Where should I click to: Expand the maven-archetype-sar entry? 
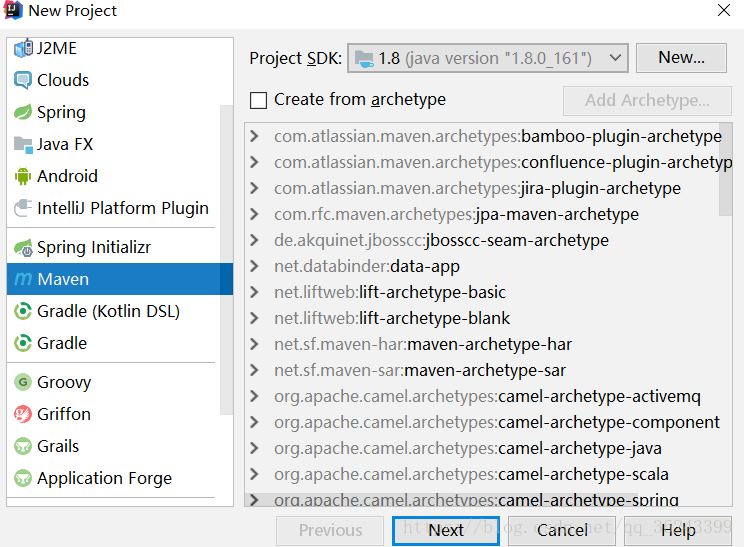click(x=255, y=370)
